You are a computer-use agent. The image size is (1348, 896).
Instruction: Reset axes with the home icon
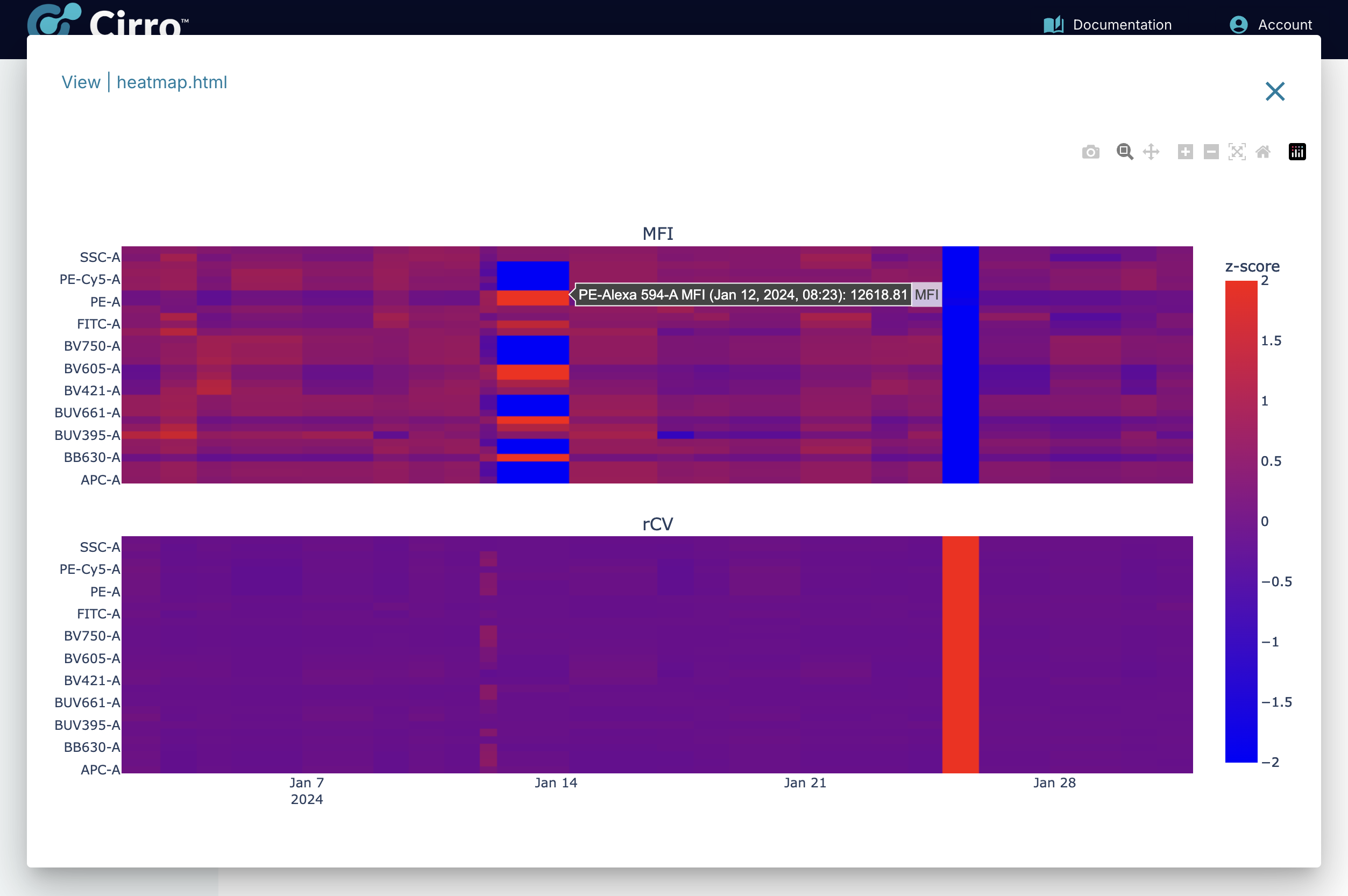pos(1263,152)
